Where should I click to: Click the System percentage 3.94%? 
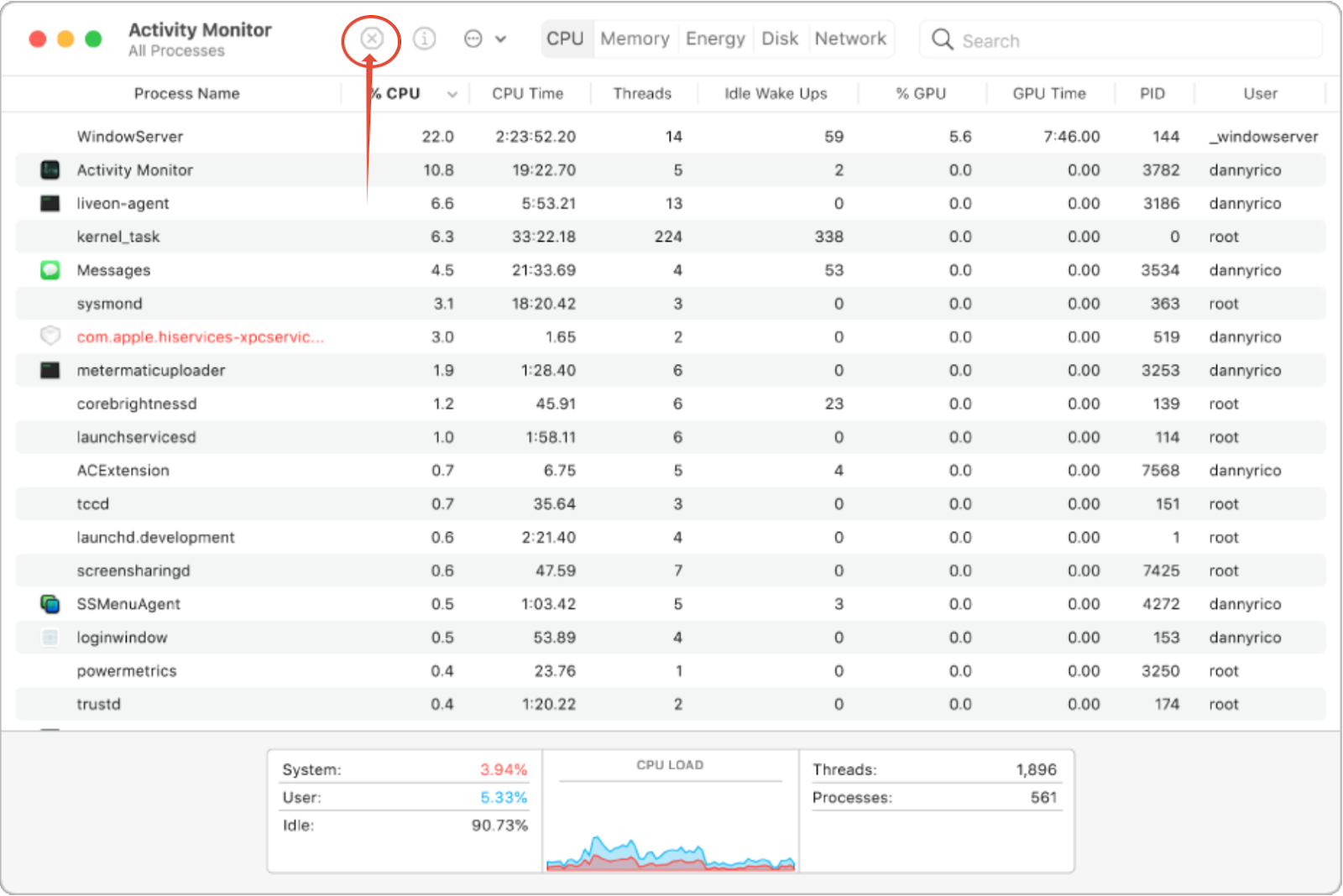(x=504, y=769)
